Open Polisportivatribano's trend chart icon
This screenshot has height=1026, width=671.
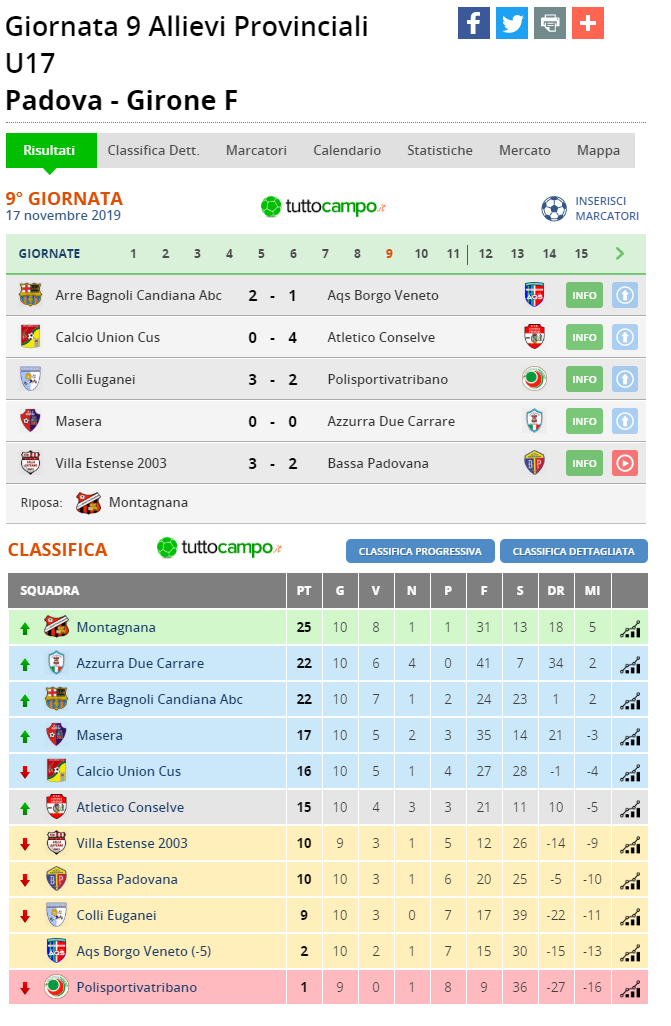tap(630, 988)
